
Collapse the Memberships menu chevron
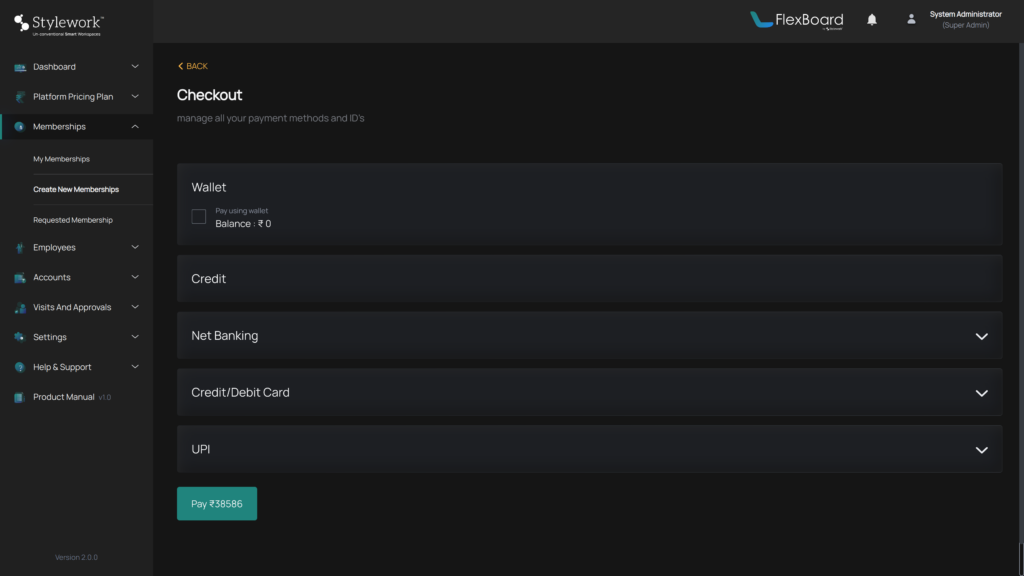(135, 127)
